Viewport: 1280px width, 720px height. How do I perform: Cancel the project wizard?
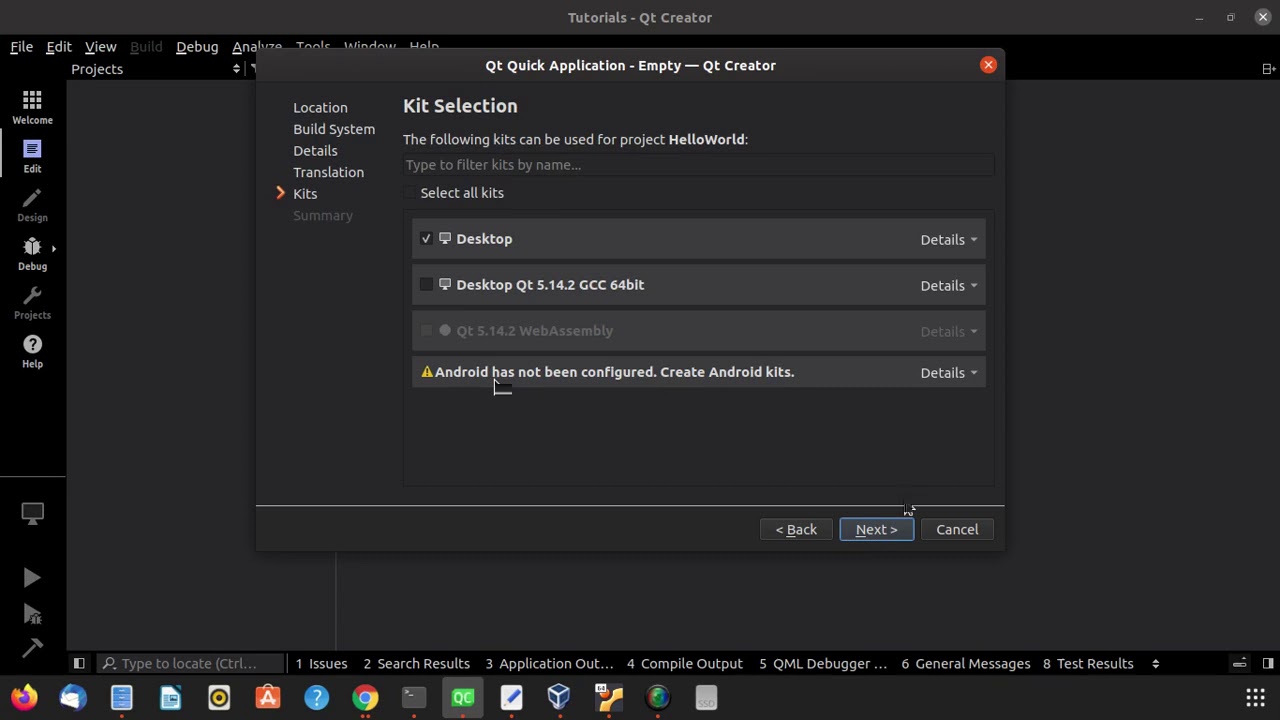[957, 529]
